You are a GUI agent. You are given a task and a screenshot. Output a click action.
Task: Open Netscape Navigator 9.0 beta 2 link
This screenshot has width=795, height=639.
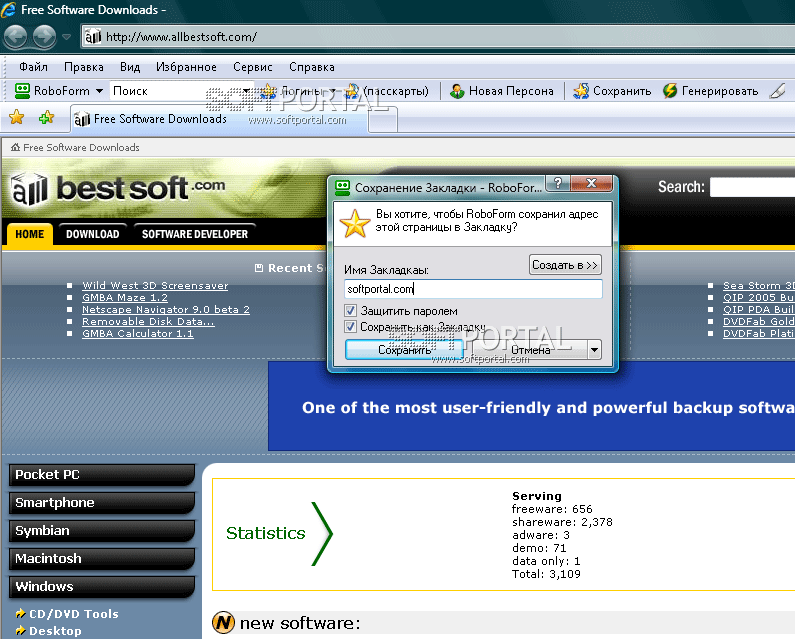(x=166, y=309)
